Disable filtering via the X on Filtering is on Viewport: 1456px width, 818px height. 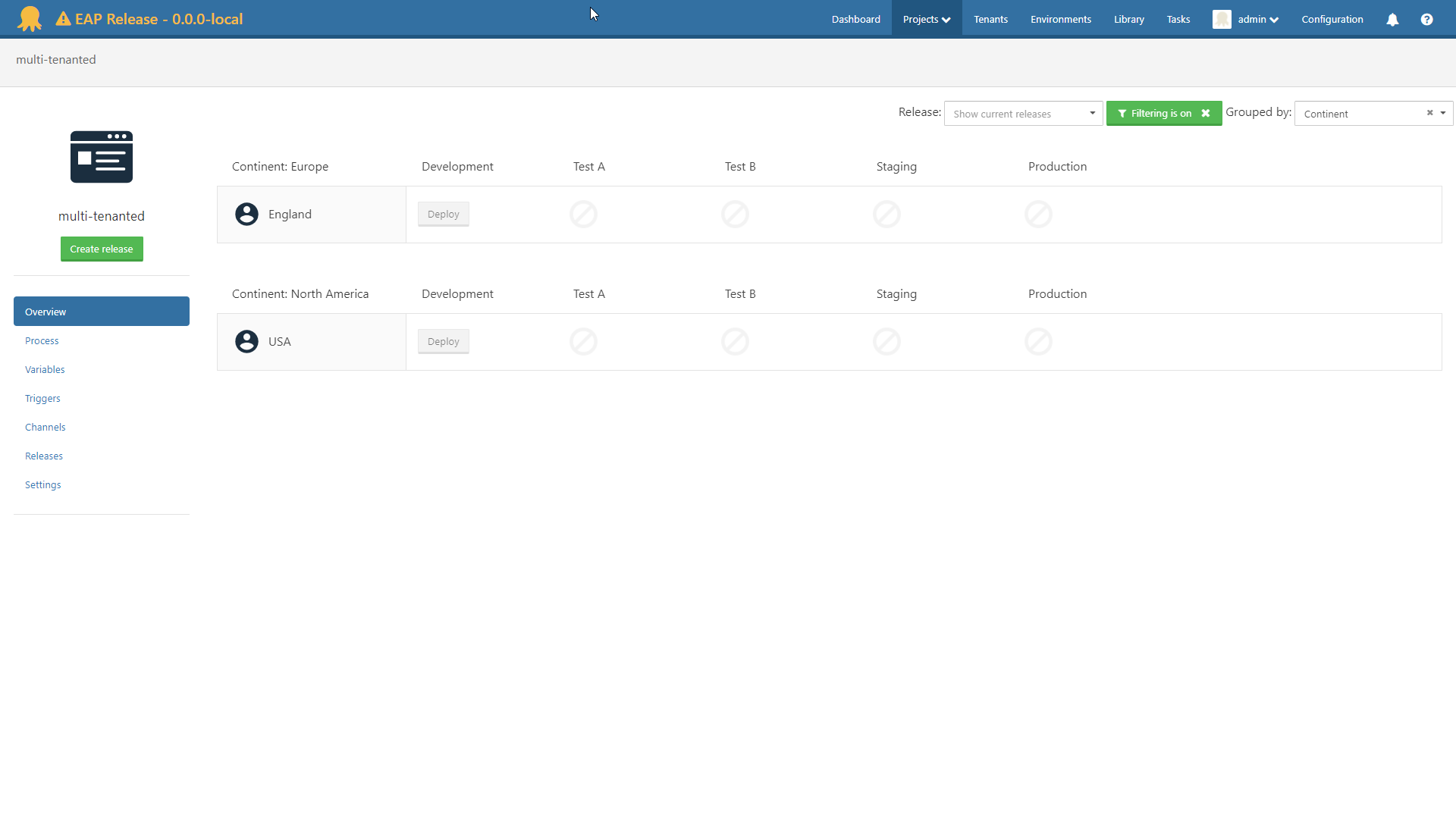[1206, 113]
